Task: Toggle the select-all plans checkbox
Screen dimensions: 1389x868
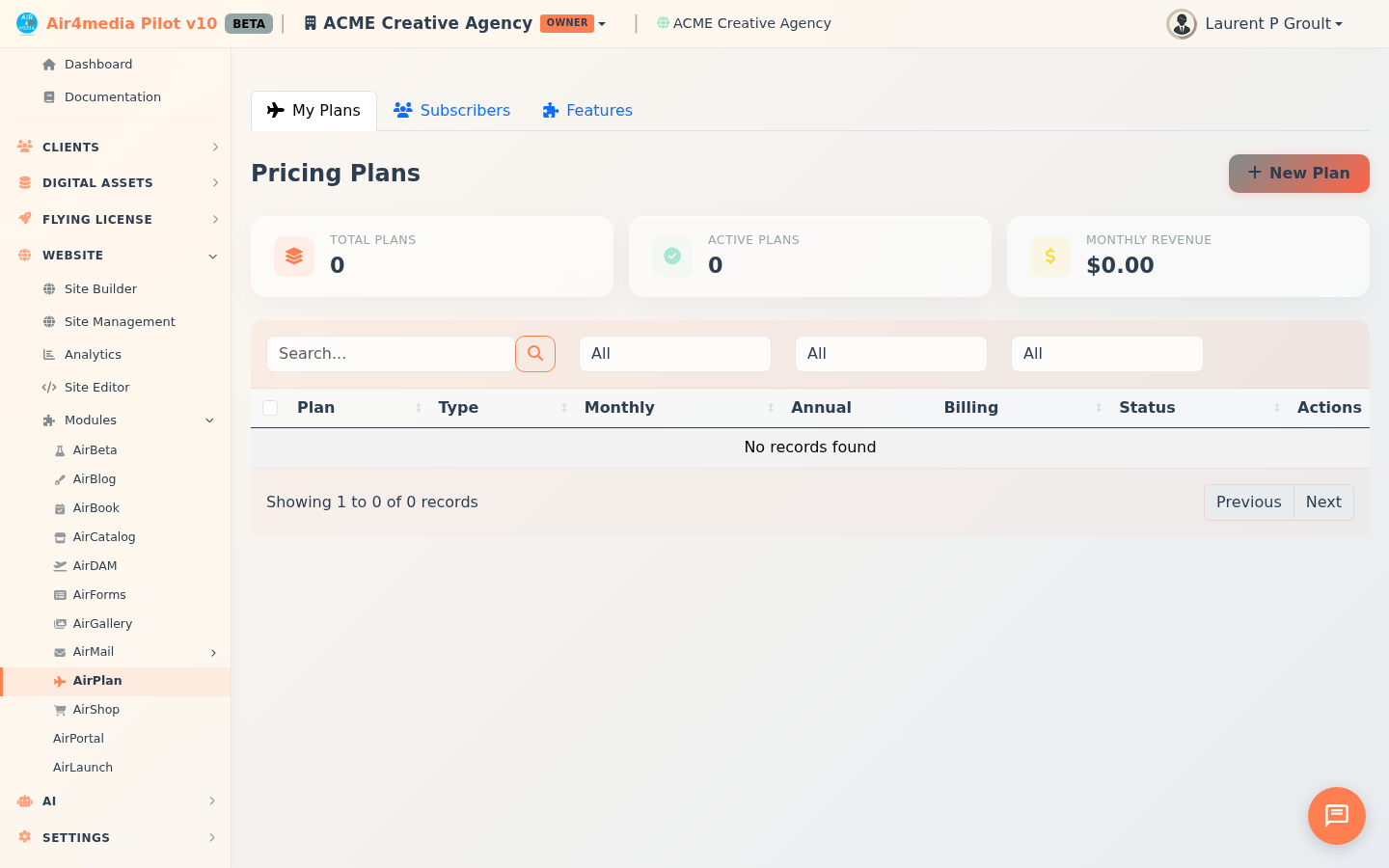Action: (x=270, y=408)
